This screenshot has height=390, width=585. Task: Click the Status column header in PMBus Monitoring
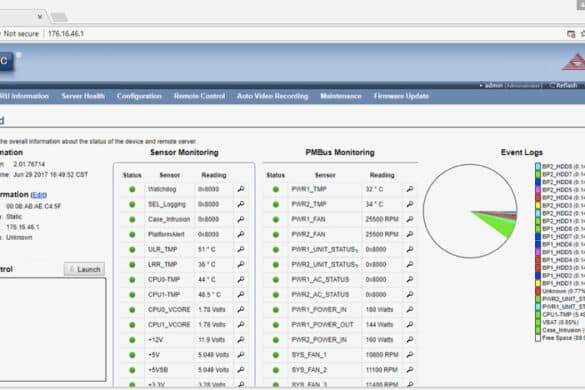tap(276, 175)
